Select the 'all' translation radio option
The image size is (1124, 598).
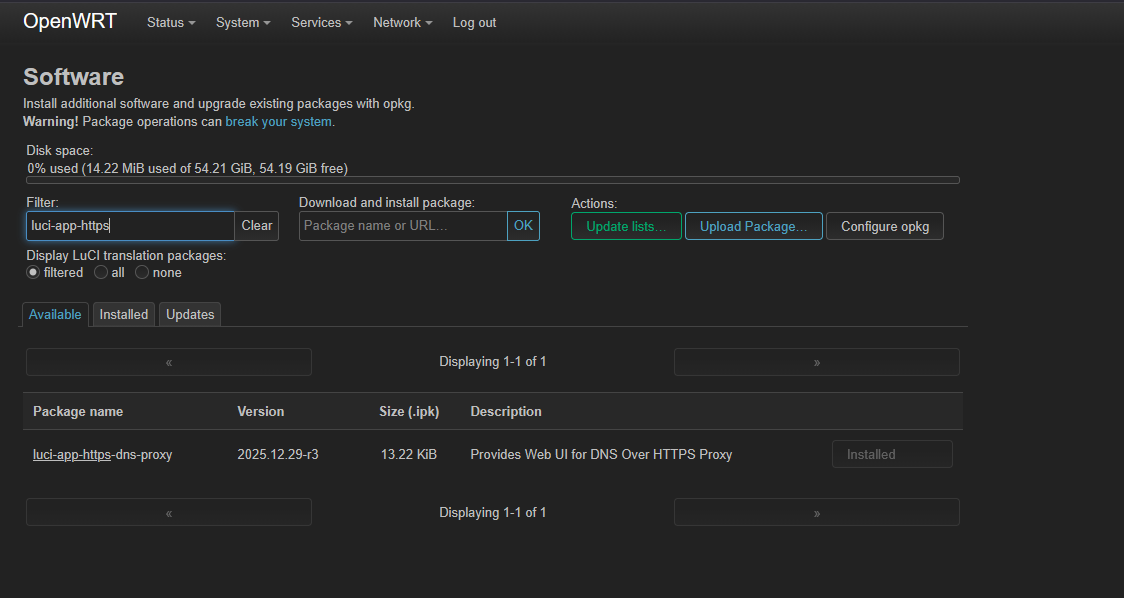(101, 272)
